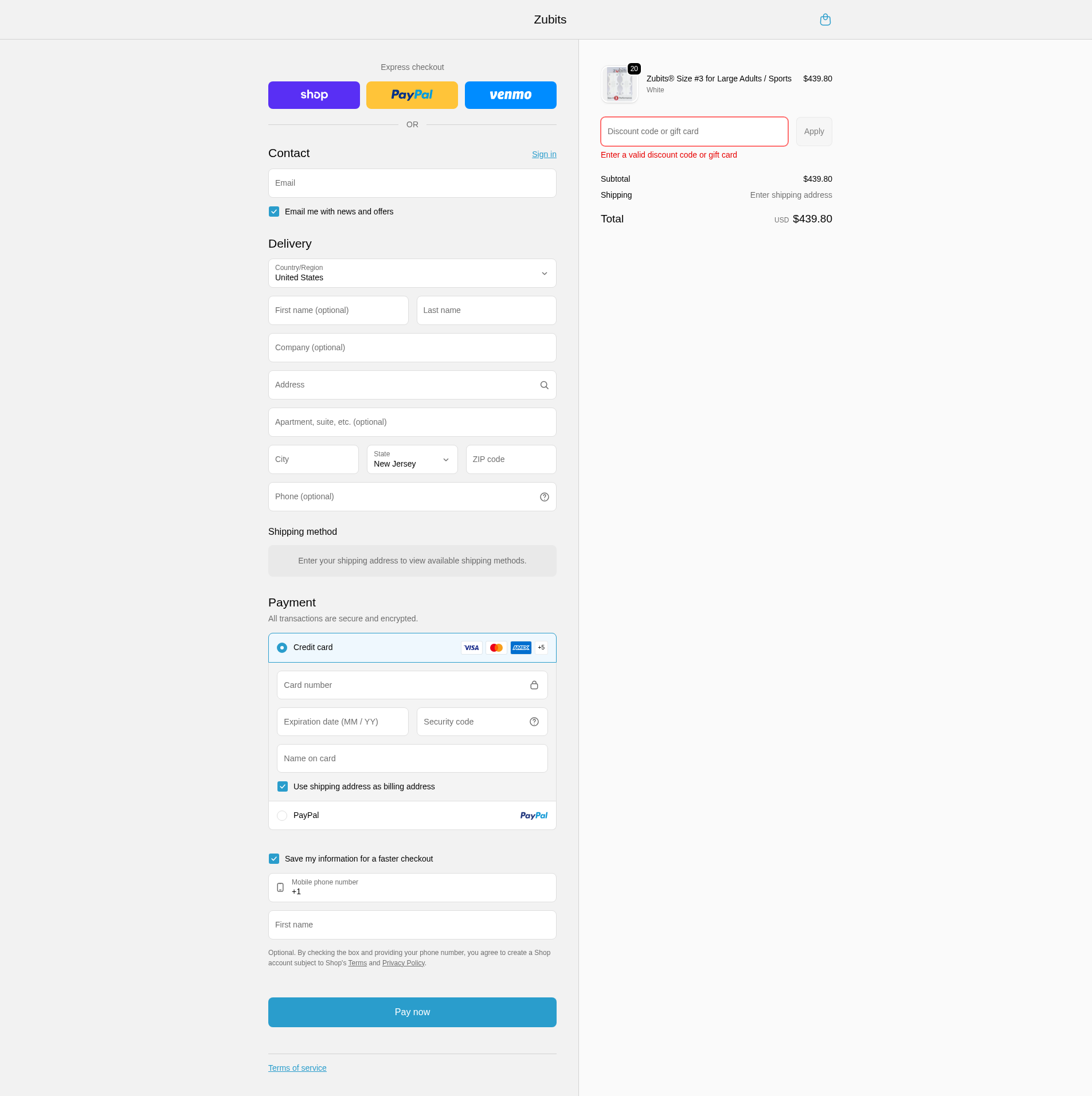The width and height of the screenshot is (1092, 1096).
Task: Toggle Use shipping address as billing address
Action: 283,787
